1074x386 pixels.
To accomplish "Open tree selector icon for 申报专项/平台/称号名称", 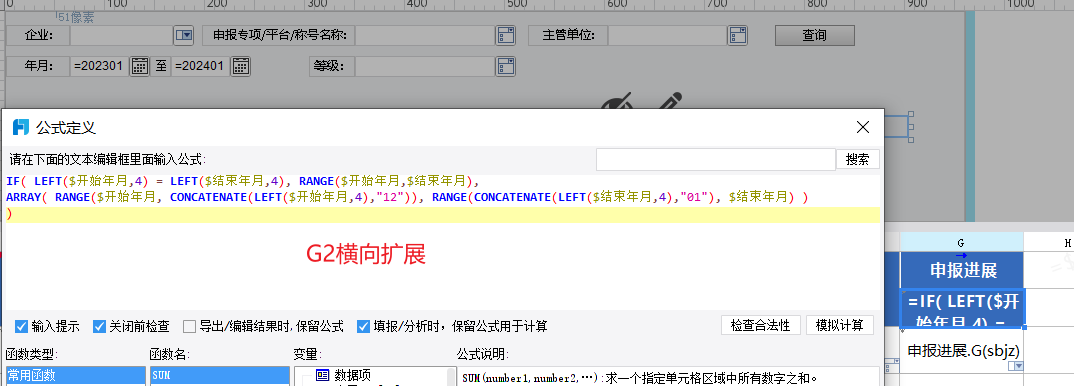I will 505,35.
